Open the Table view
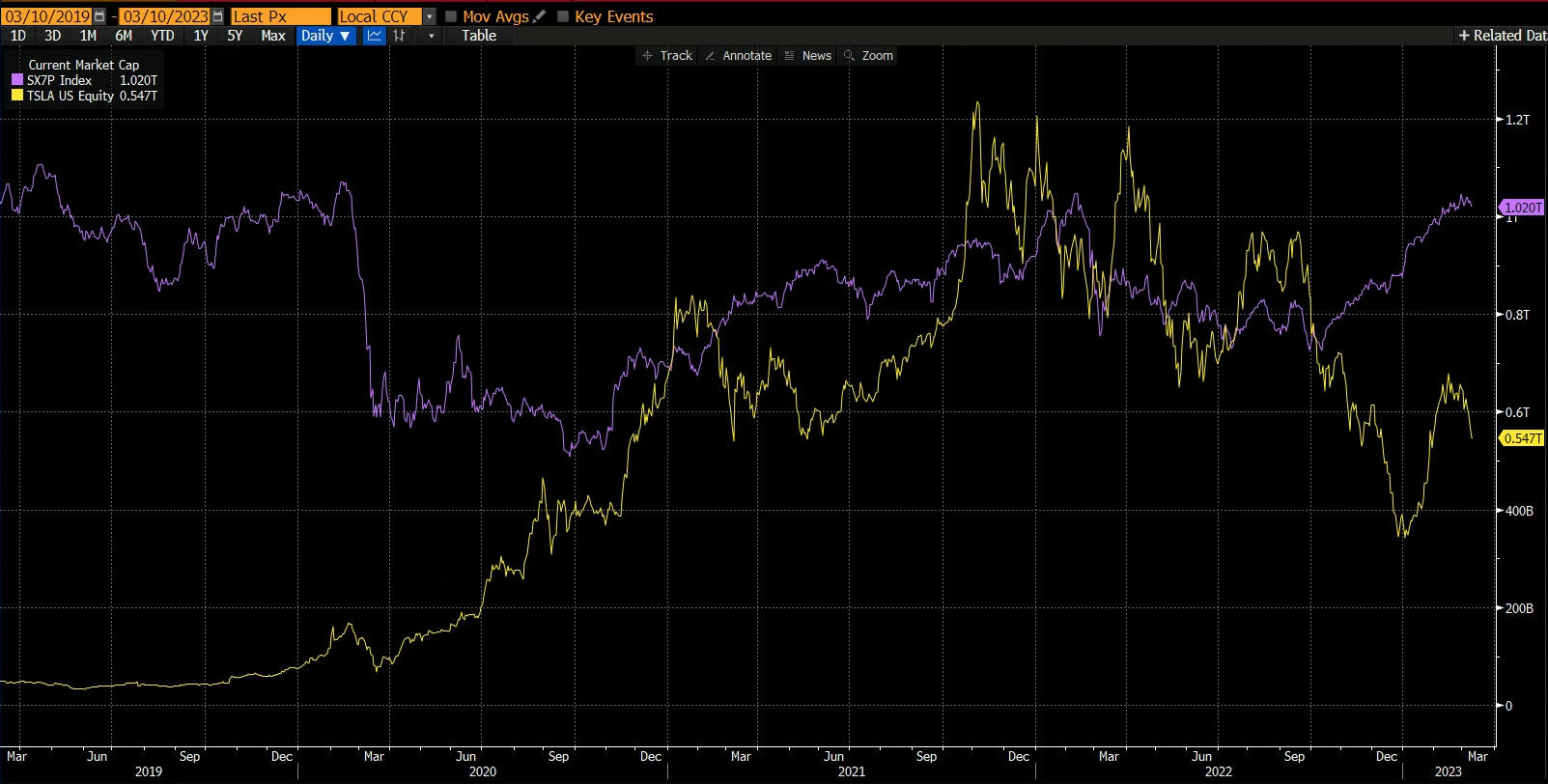Image resolution: width=1548 pixels, height=784 pixels. click(x=478, y=36)
